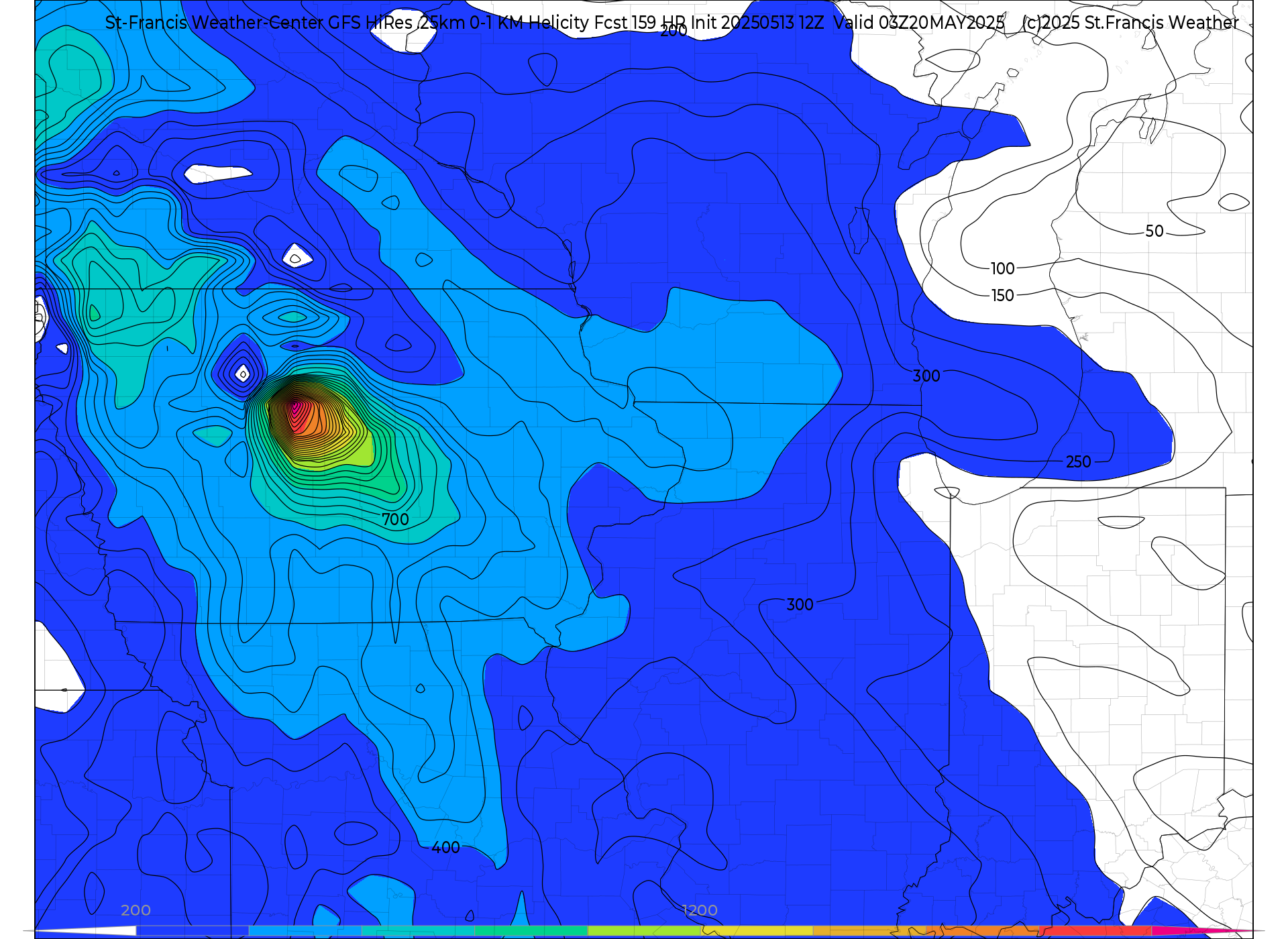
Task: Click the green colorbar segment
Action: click(531, 931)
